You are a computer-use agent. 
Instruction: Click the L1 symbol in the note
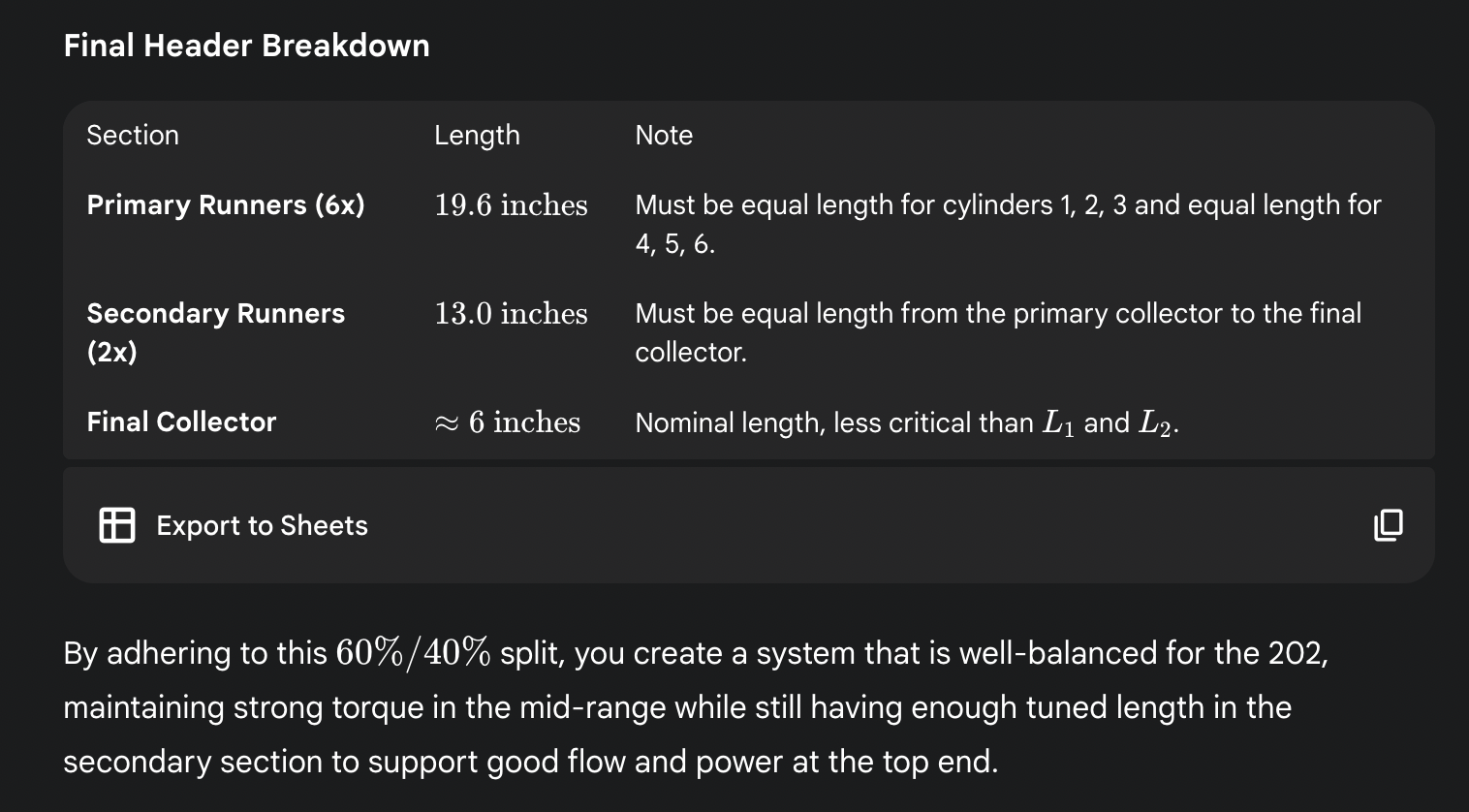coord(1058,423)
